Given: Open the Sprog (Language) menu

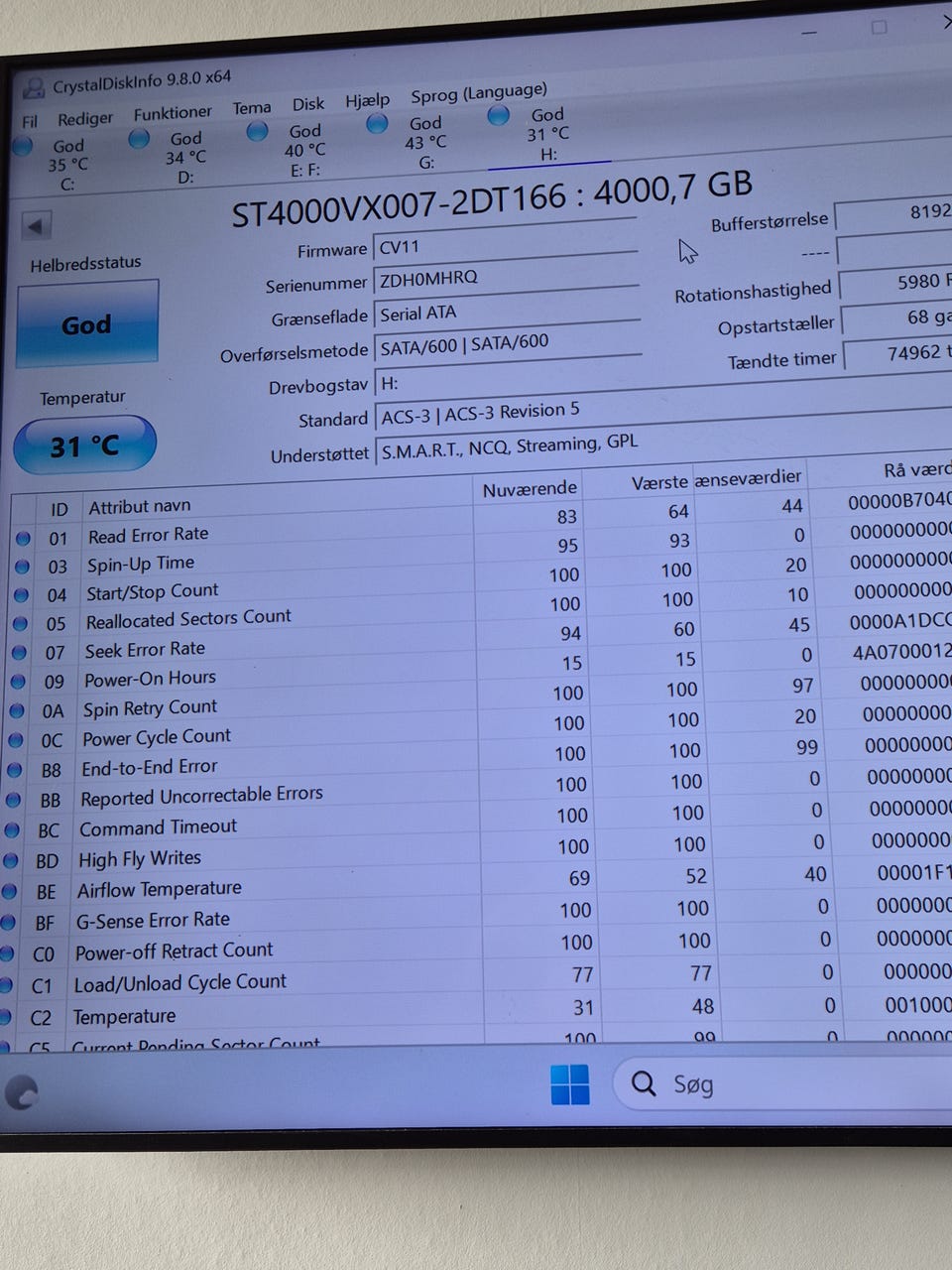Looking at the screenshot, I should point(479,94).
